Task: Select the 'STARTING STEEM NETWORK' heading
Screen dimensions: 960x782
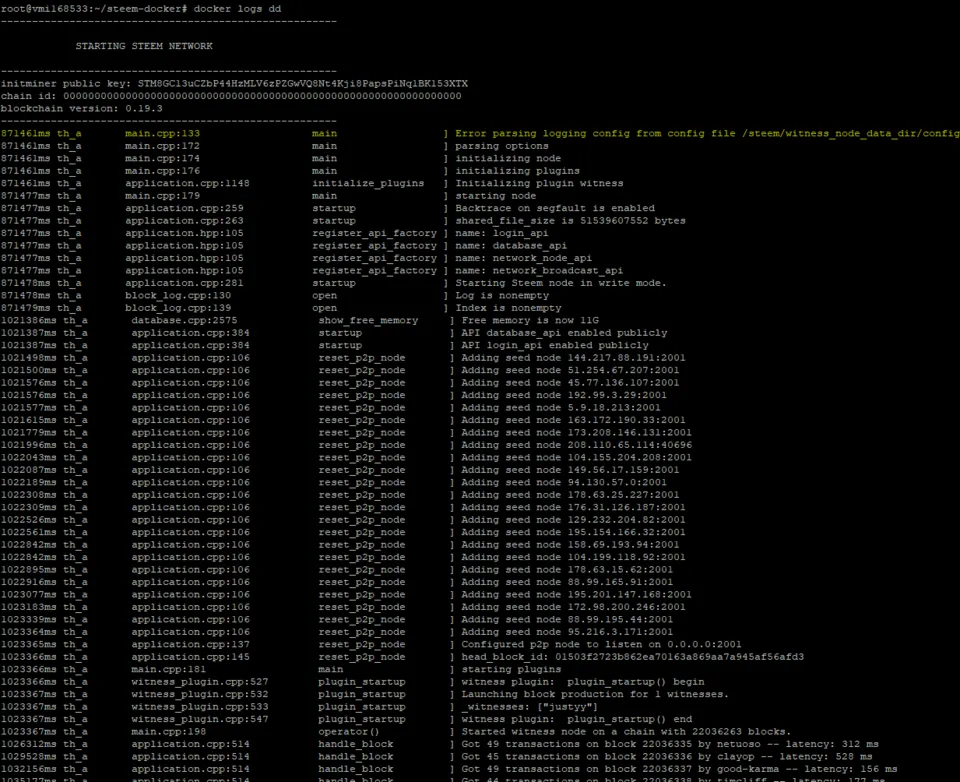Action: point(144,46)
